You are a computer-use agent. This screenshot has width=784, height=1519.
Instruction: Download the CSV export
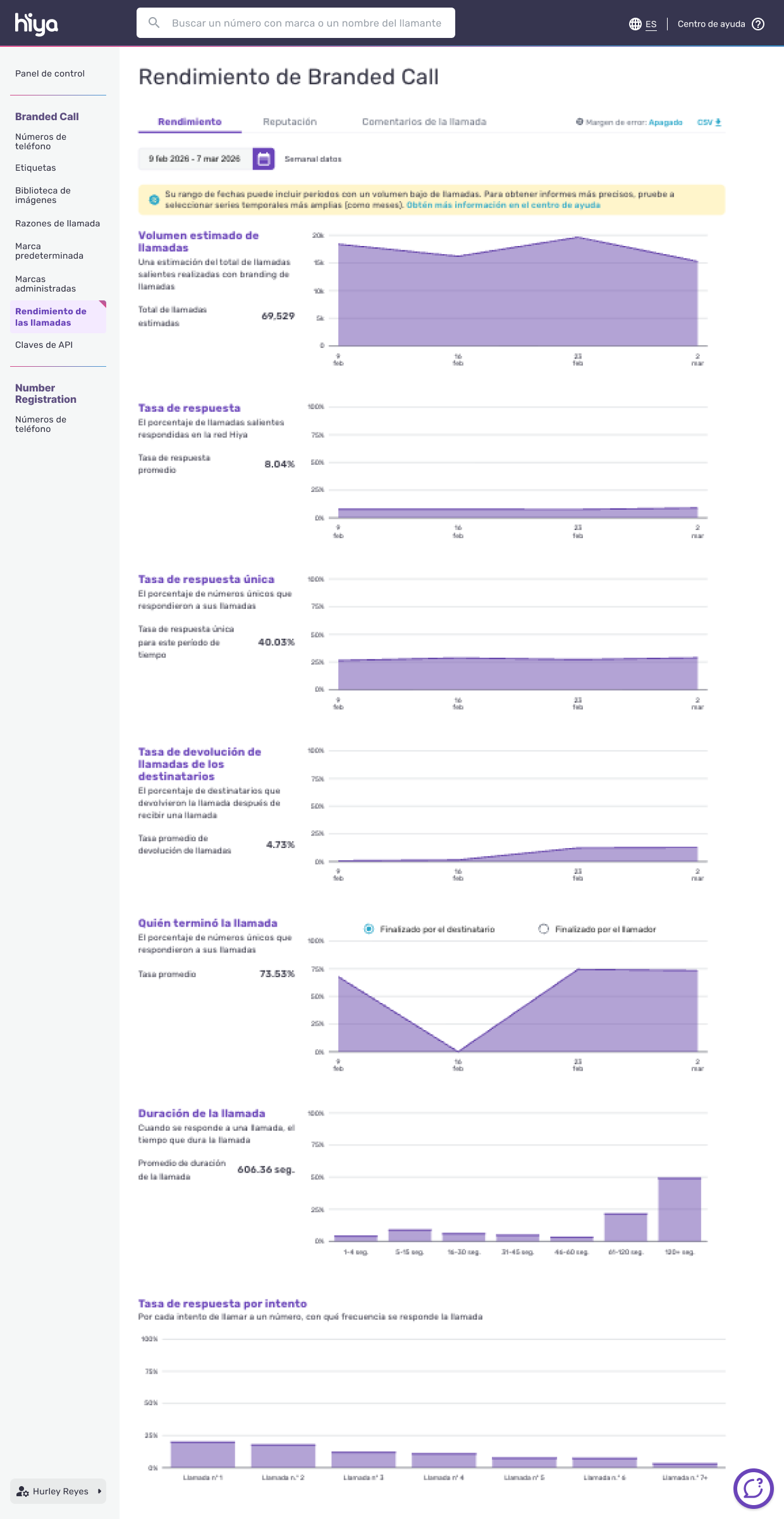click(709, 122)
